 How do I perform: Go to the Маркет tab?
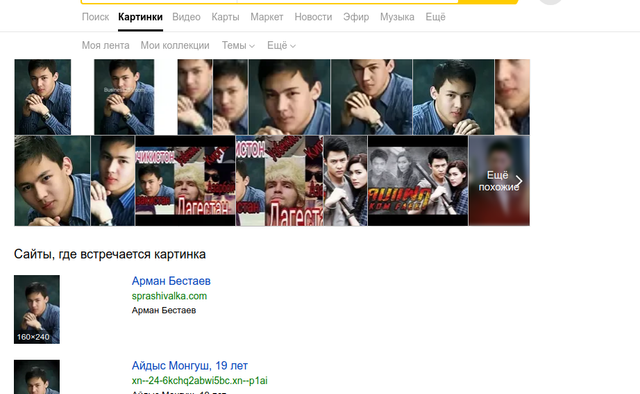(x=267, y=17)
